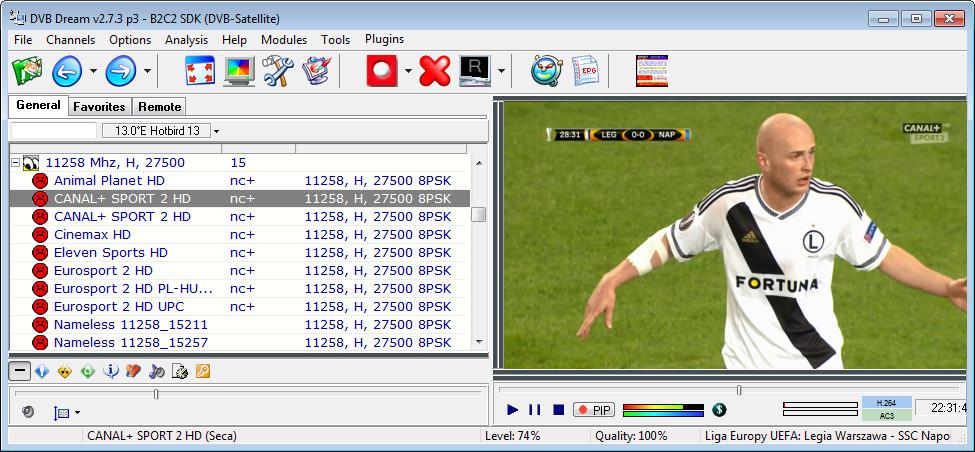Image resolution: width=975 pixels, height=452 pixels.
Task: Toggle fullscreen with the red-arrows icon
Action: point(200,71)
